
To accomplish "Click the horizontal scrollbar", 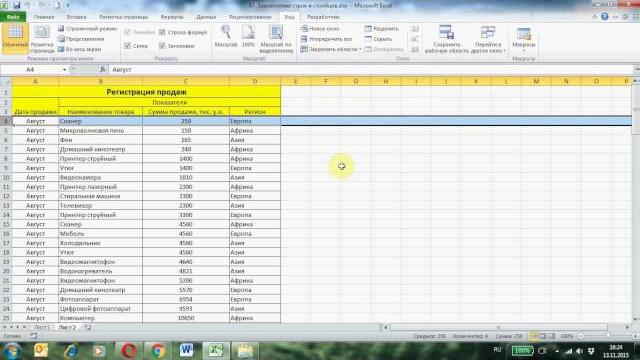I will pyautogui.click(x=499, y=327).
